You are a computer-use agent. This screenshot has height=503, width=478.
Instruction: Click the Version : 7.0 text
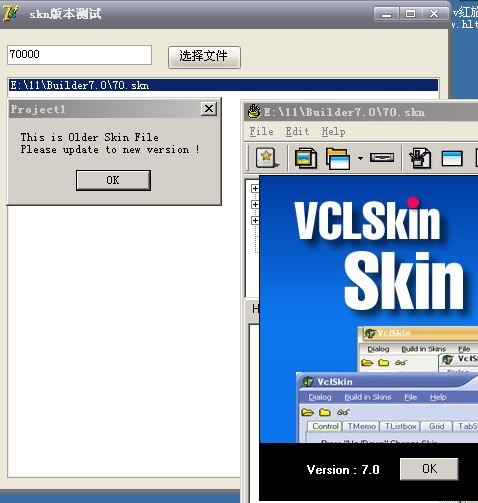click(343, 470)
